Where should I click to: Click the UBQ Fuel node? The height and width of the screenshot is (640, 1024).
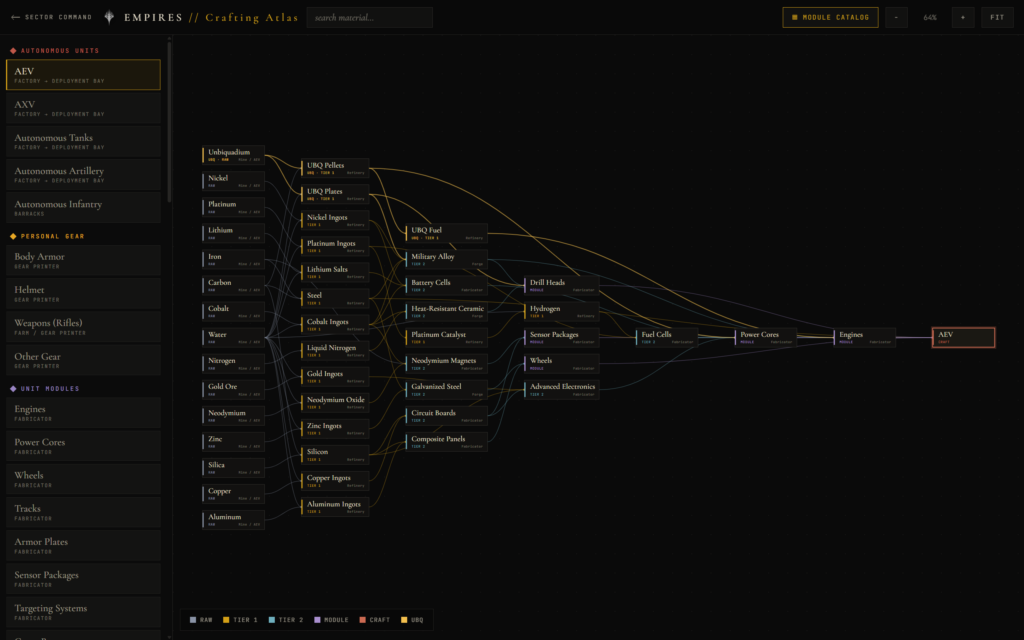446,233
